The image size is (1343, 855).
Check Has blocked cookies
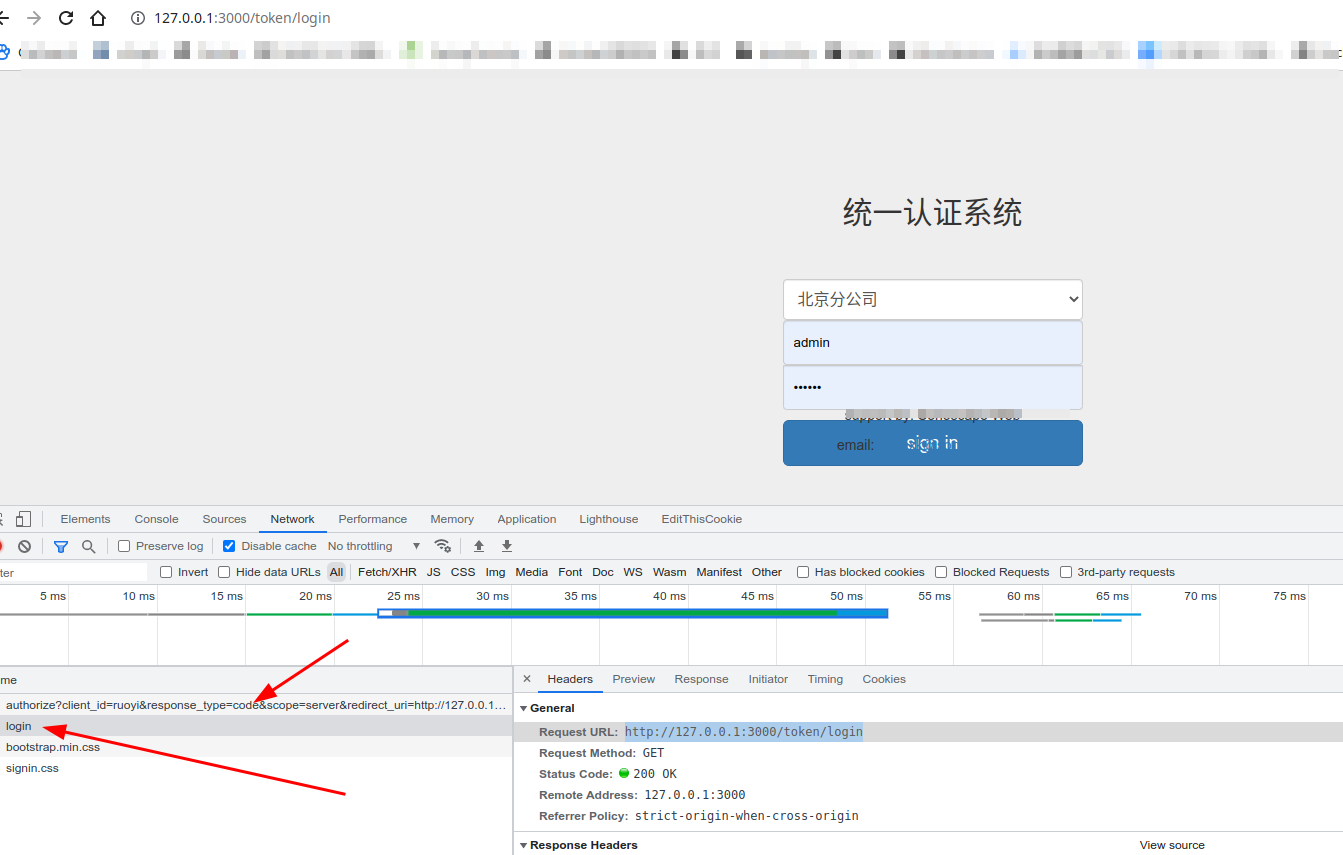pos(803,572)
